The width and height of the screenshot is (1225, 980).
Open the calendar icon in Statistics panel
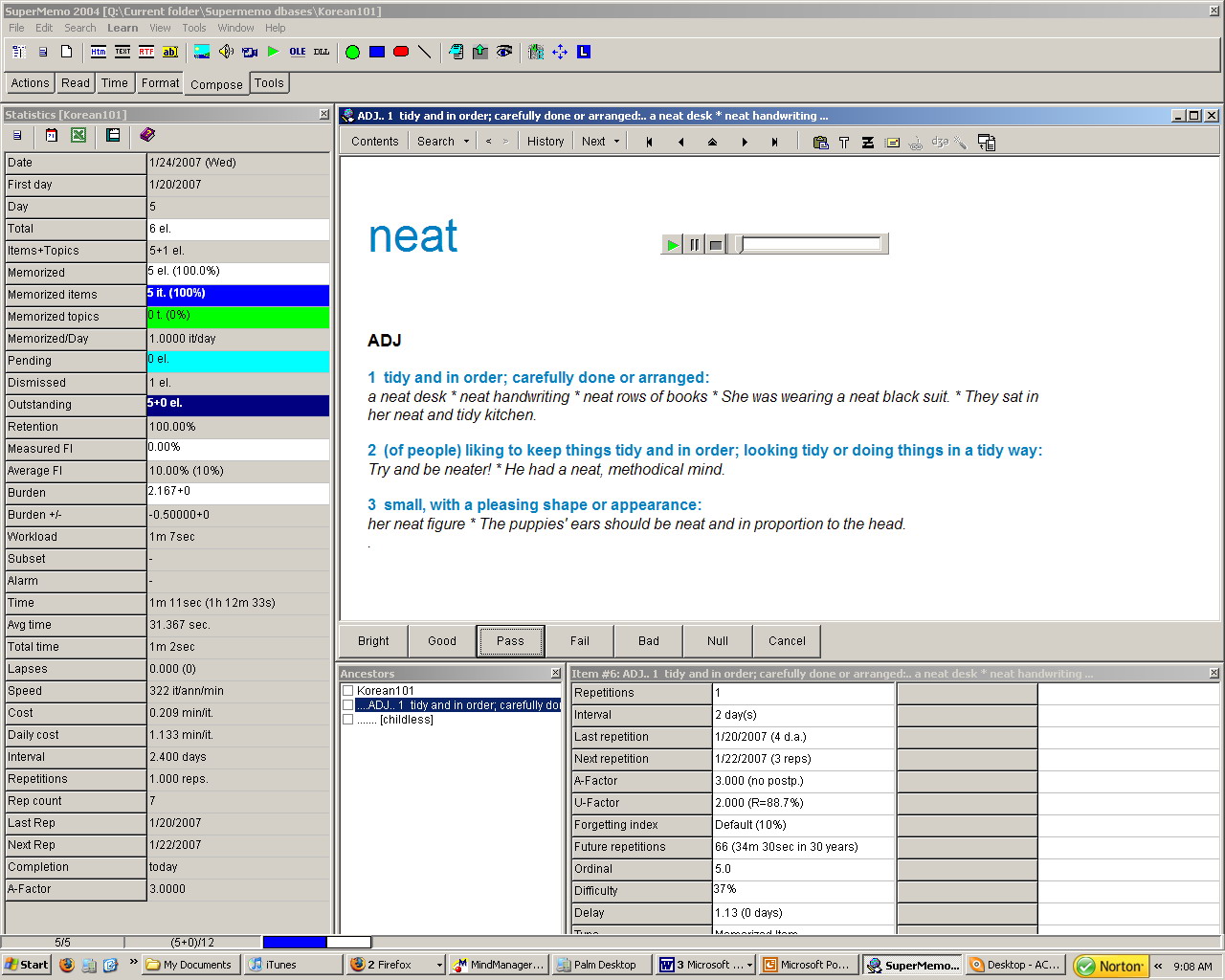(52, 135)
